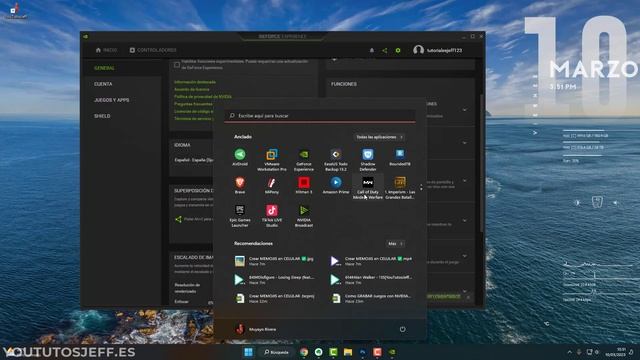
Task: Open Google Chrome from the taskbar
Action: click(x=304, y=352)
